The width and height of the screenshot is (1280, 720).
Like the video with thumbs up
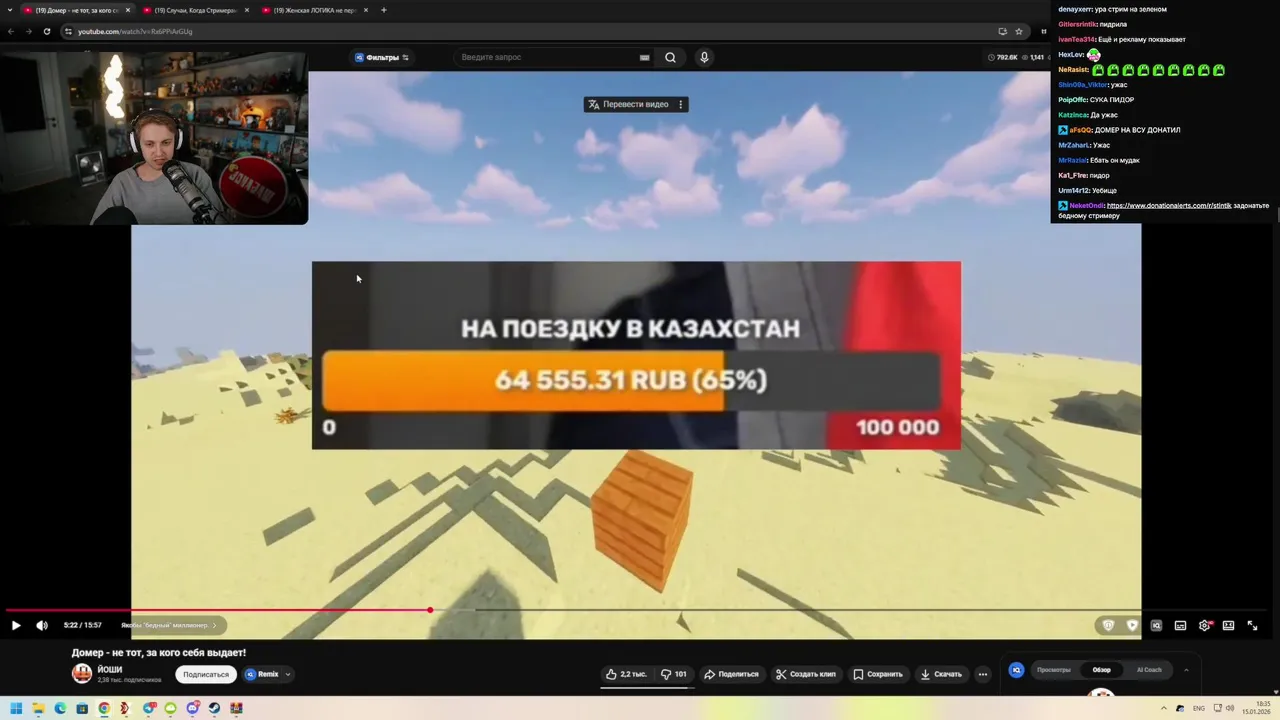(626, 674)
